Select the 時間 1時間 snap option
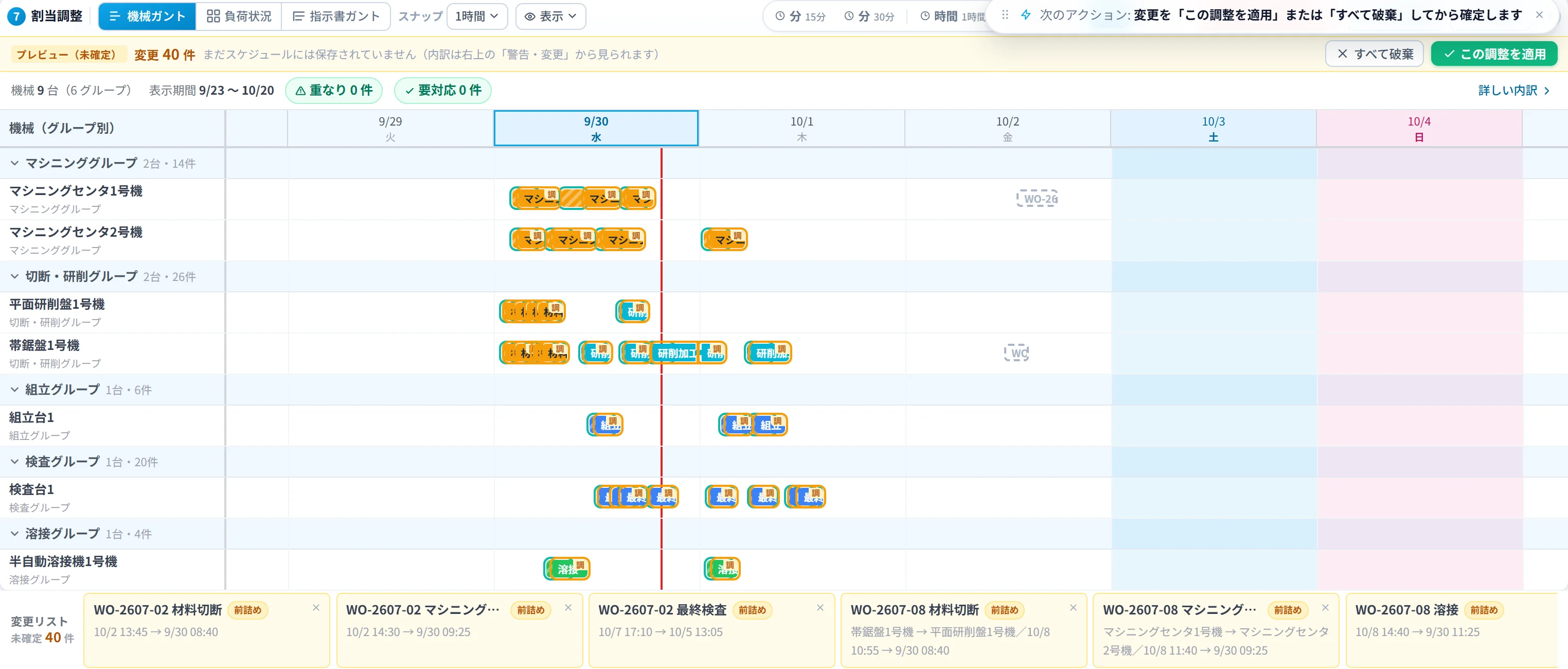This screenshot has height=669, width=1568. (952, 16)
